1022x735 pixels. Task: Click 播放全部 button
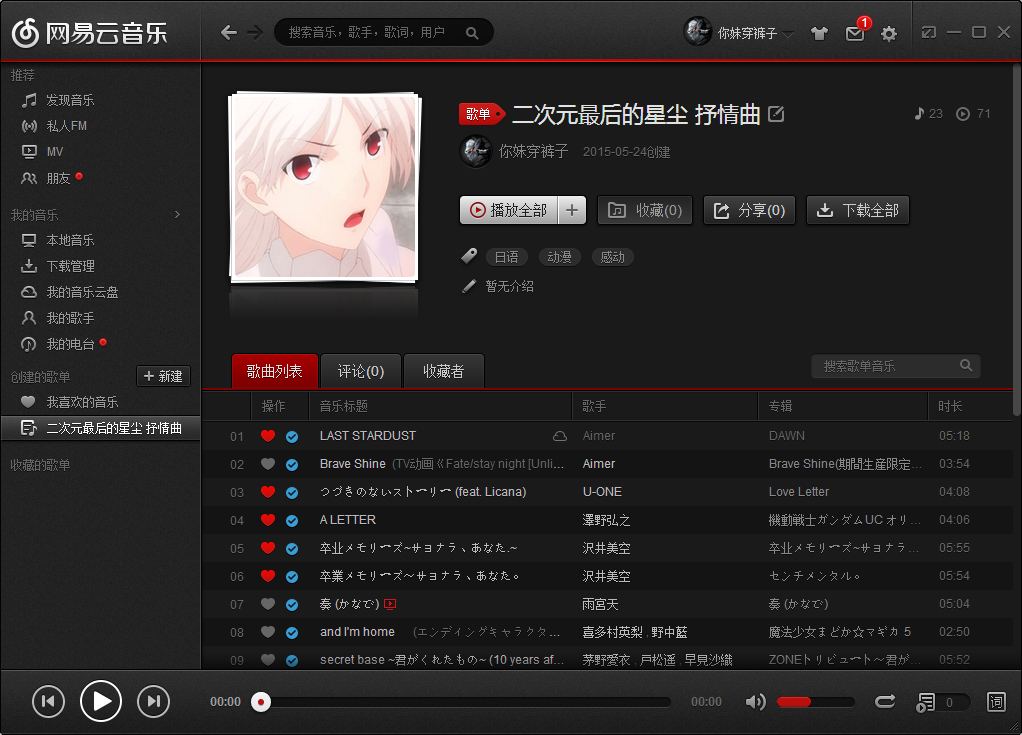509,210
